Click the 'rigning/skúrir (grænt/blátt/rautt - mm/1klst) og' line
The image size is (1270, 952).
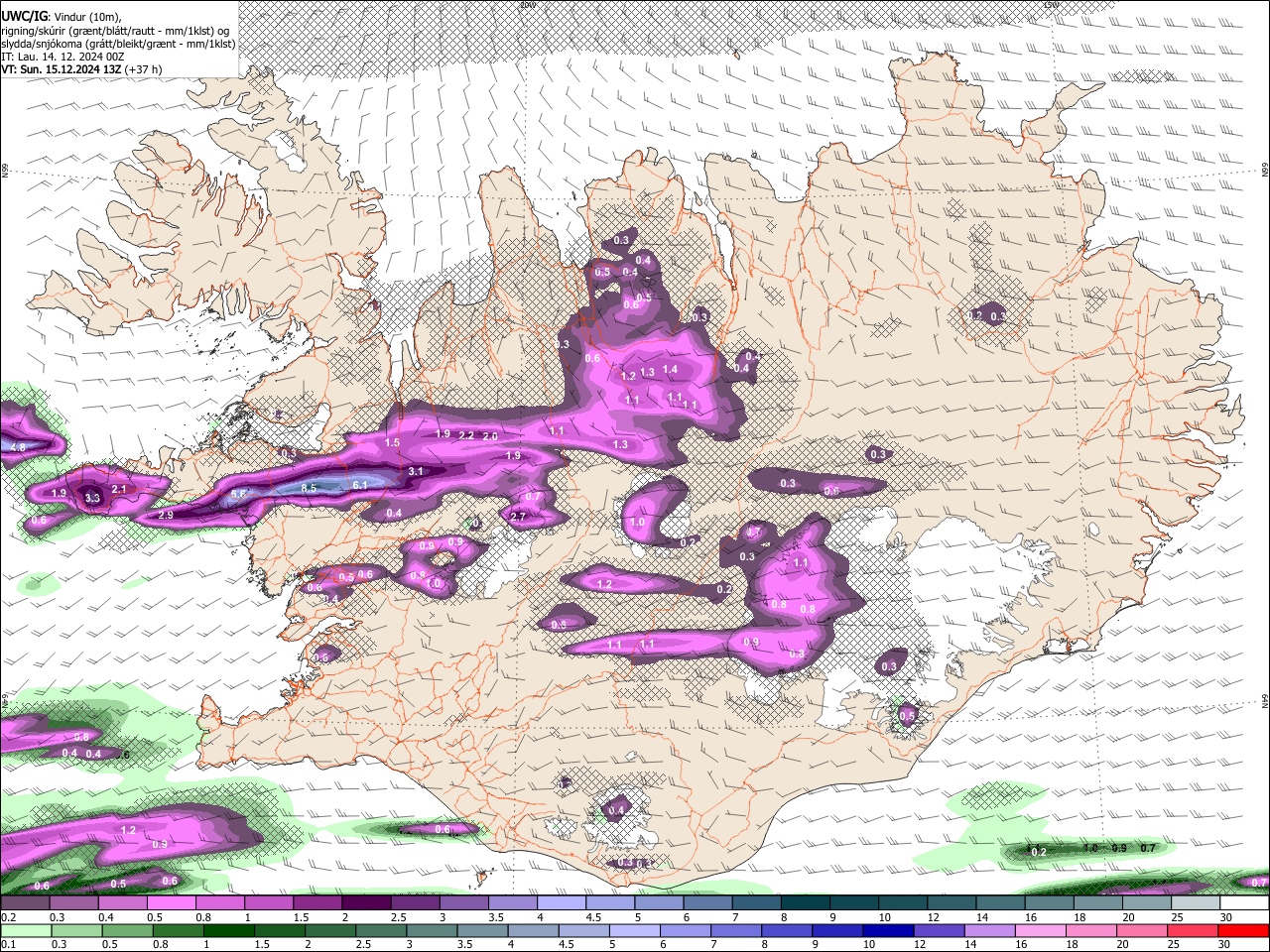(x=115, y=31)
